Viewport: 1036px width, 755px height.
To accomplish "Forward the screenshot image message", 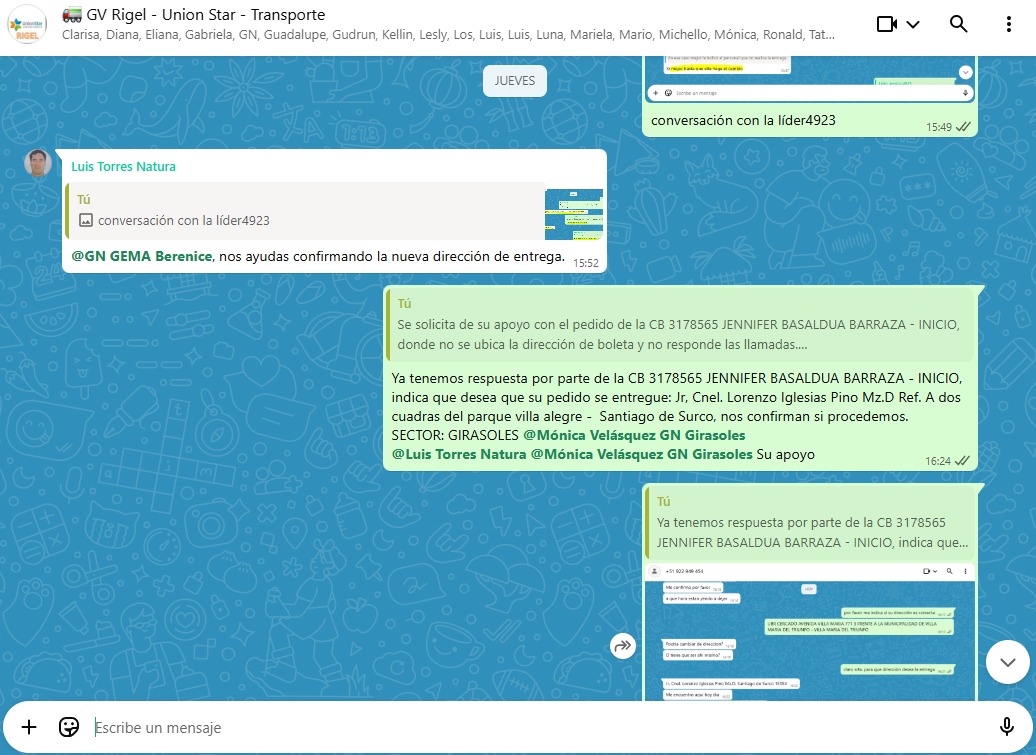I will click(623, 646).
